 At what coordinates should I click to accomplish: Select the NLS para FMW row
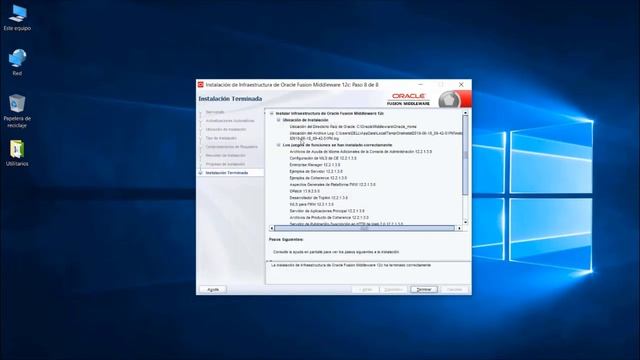311,204
